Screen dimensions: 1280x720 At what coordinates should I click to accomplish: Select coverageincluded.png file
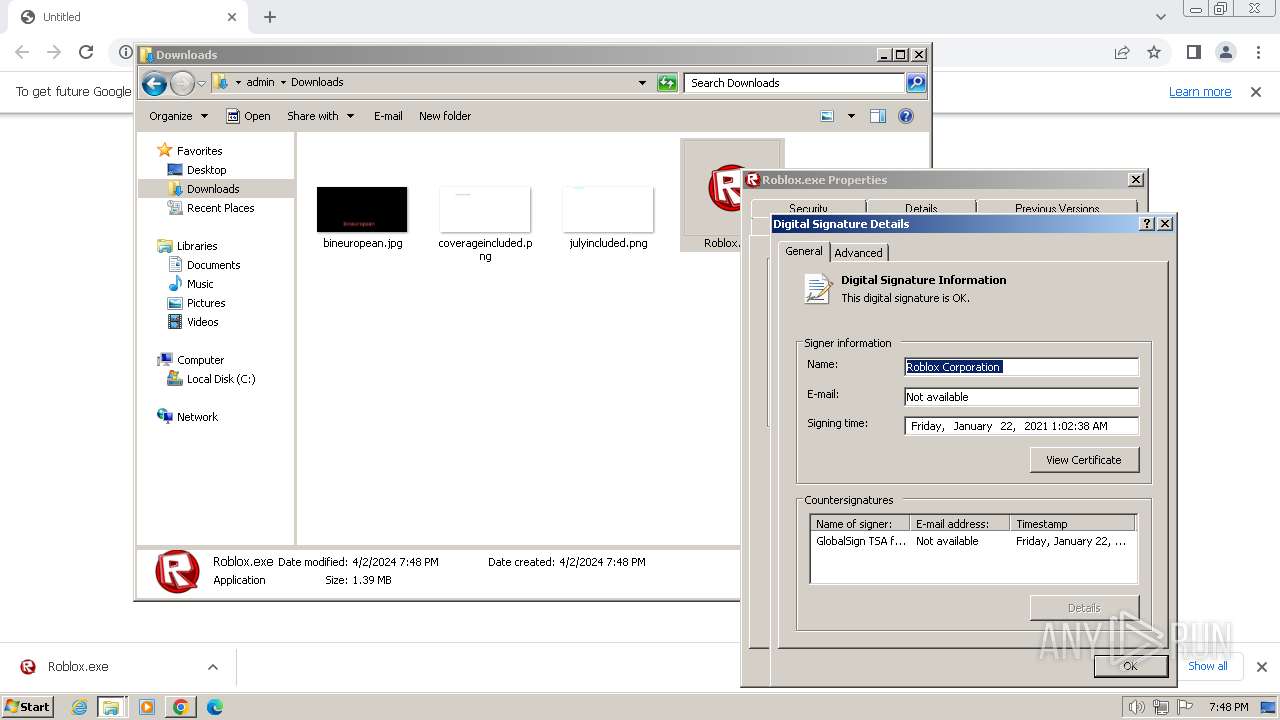485,224
